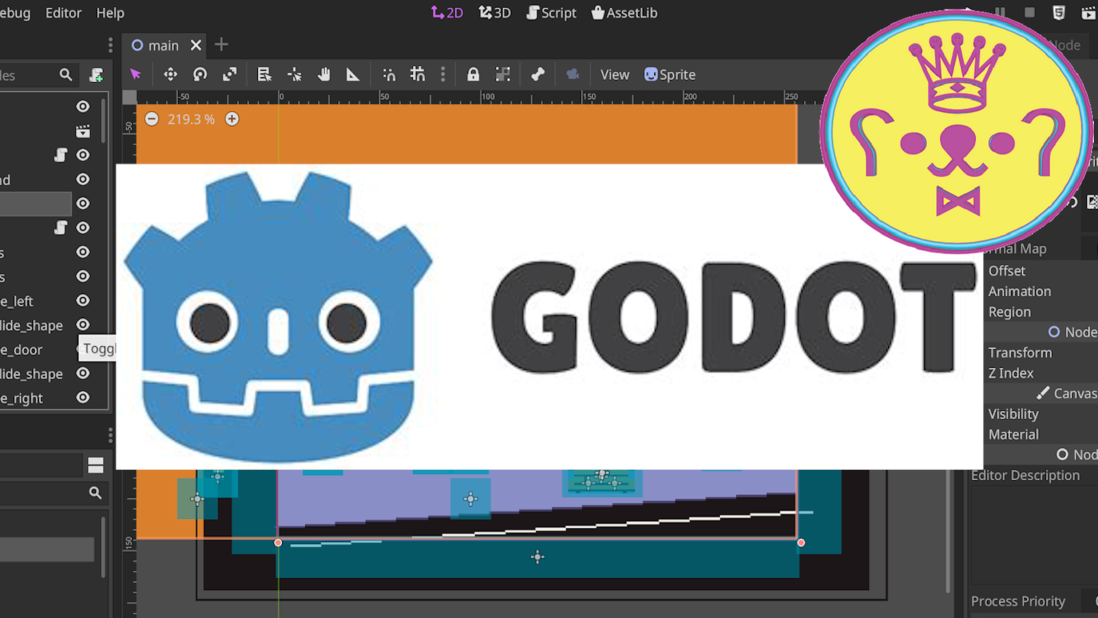The height and width of the screenshot is (618, 1098).
Task: Click the scene tree vertical scrollbar
Action: click(x=104, y=120)
